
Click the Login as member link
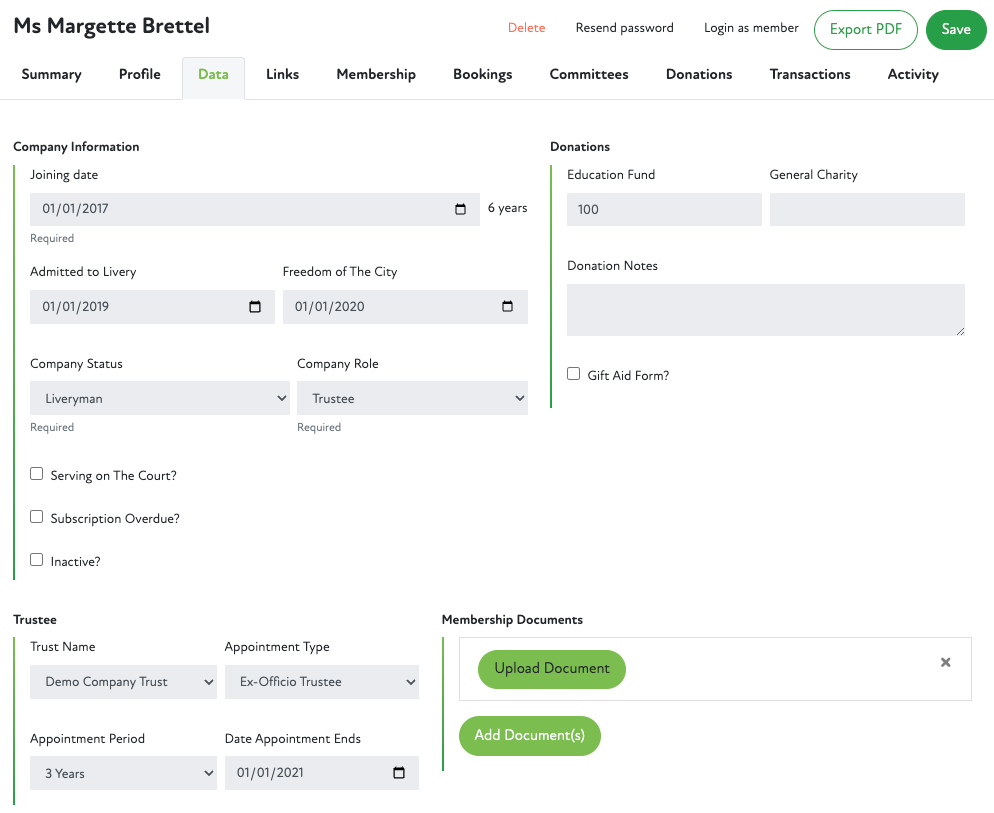click(x=751, y=28)
